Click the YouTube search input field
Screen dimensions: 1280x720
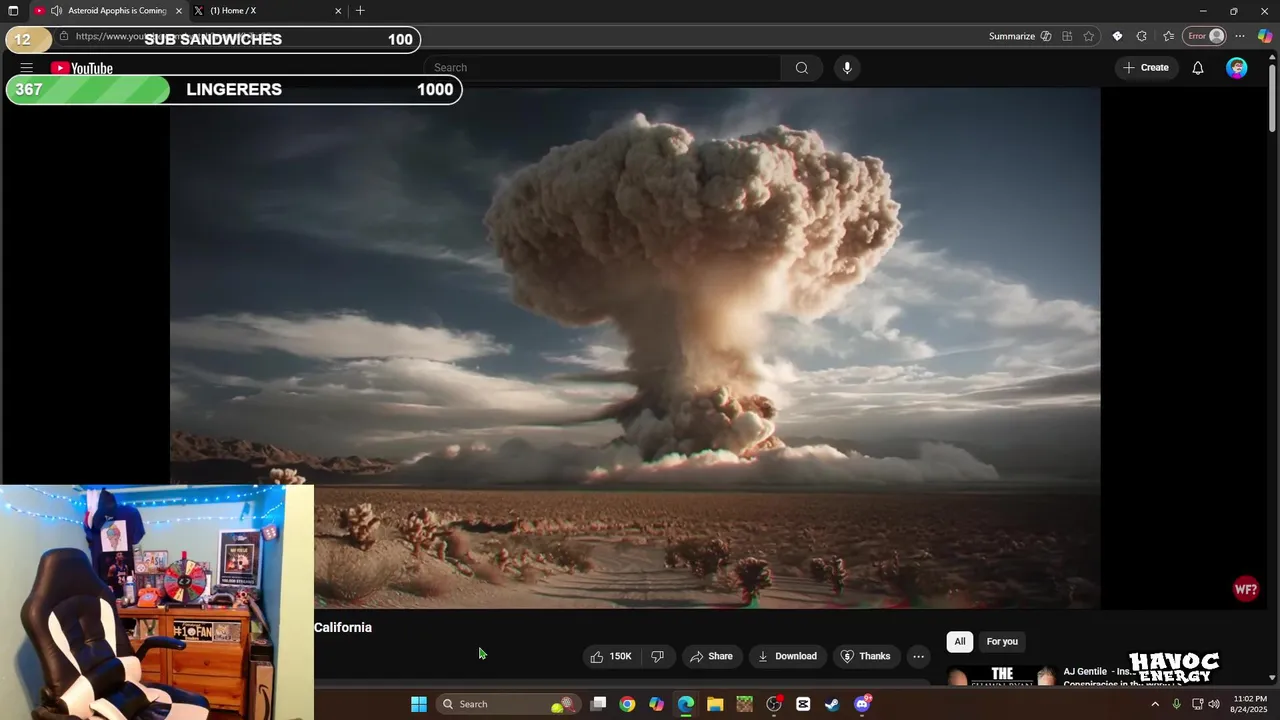pyautogui.click(x=602, y=68)
